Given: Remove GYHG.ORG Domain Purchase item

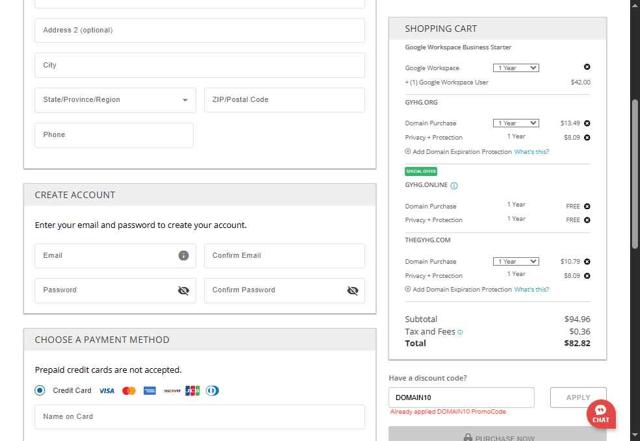Looking at the screenshot, I should 587,123.
